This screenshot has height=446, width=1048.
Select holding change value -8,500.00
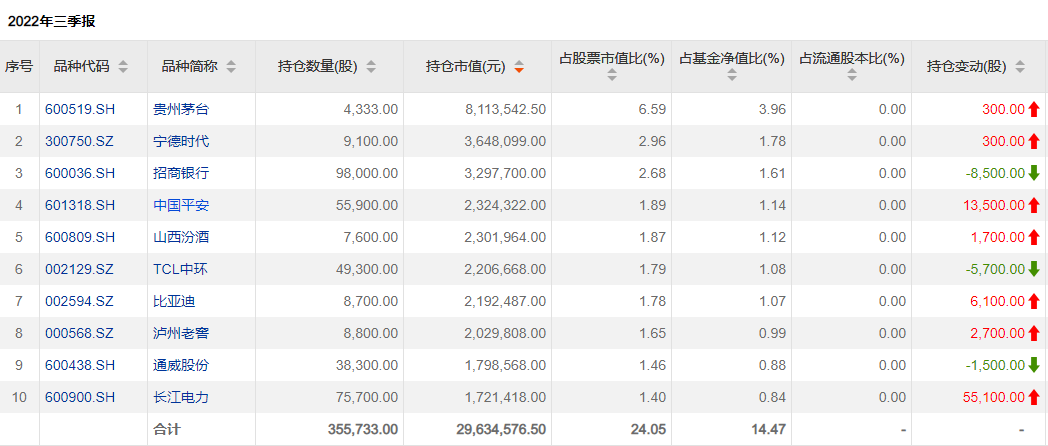click(995, 174)
